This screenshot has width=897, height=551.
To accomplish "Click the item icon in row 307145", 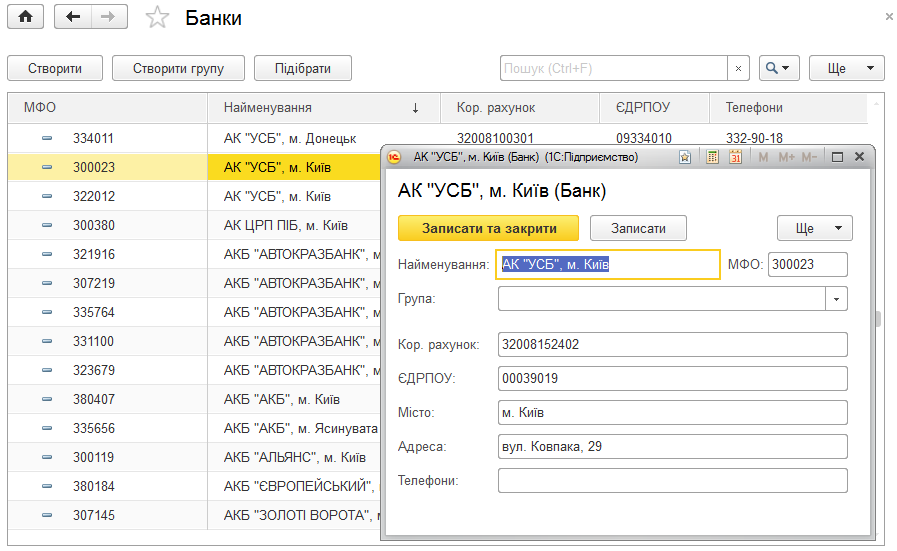I will (47, 516).
